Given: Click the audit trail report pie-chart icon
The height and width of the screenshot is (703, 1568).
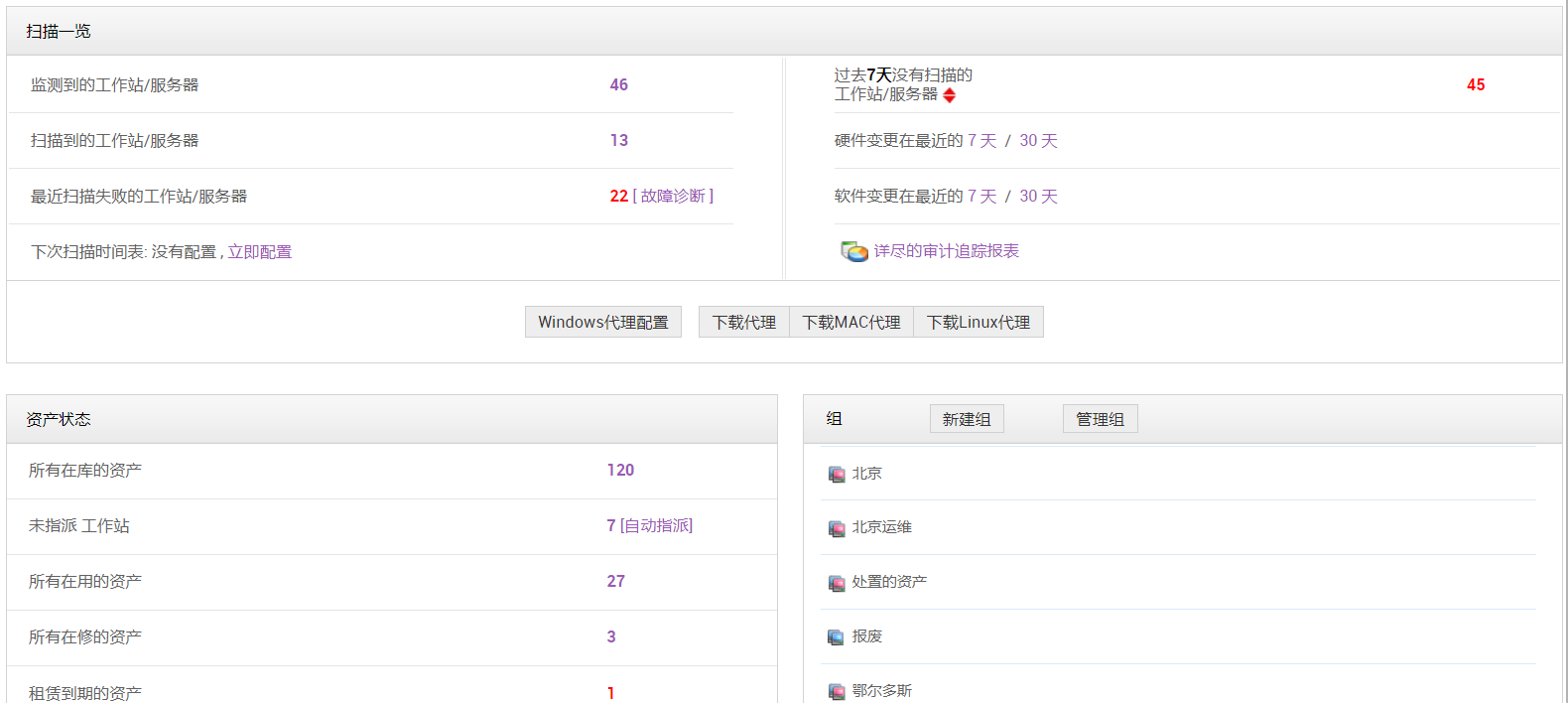Looking at the screenshot, I should 853,251.
